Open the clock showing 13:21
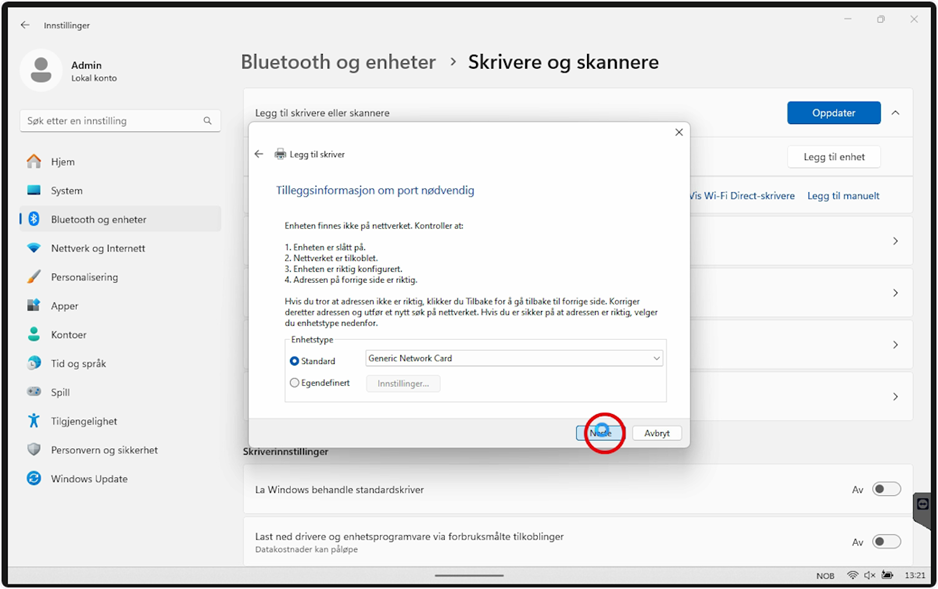Screen dimensions: 938x589 click(915, 575)
